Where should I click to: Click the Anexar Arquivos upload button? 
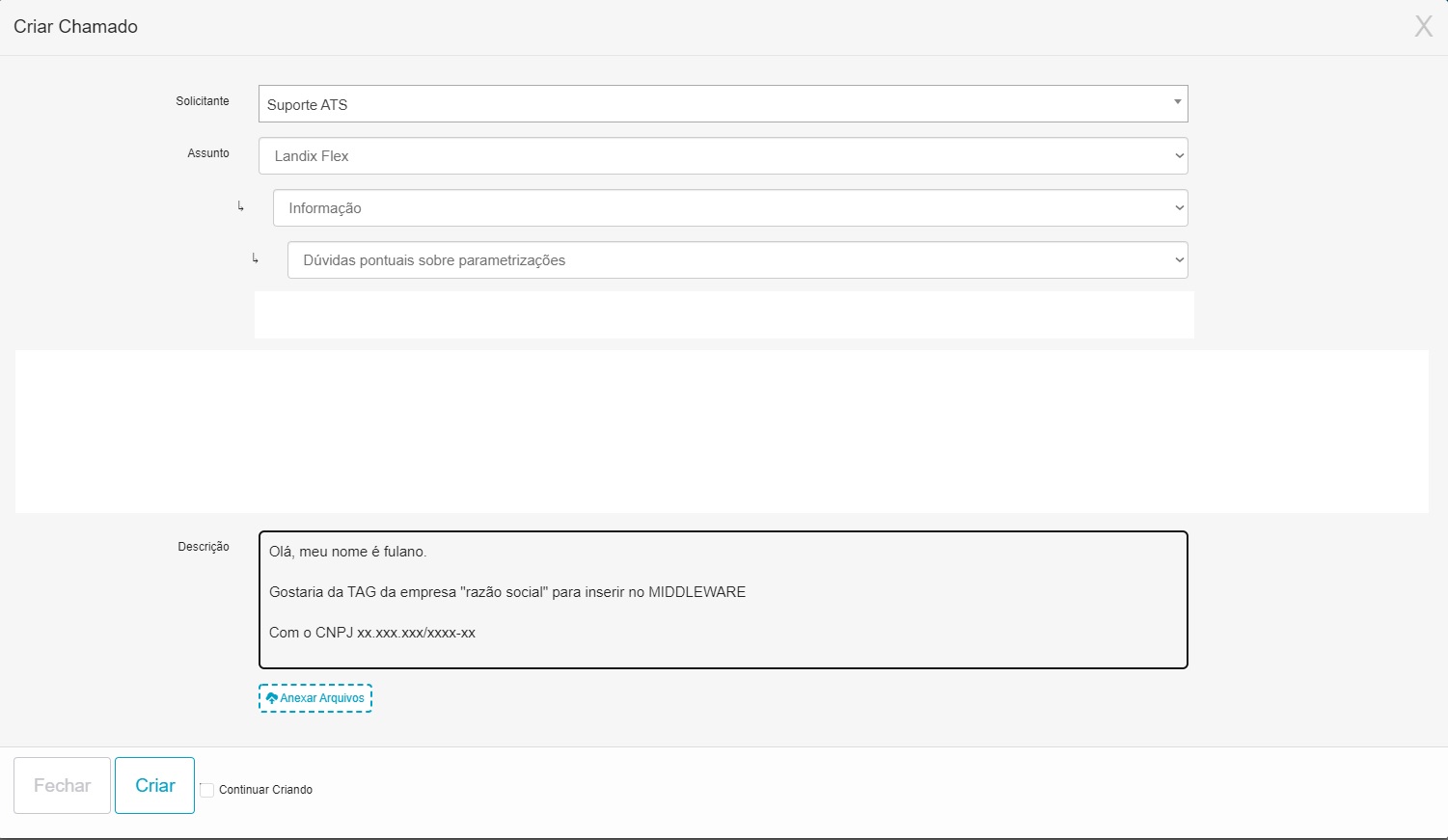(314, 698)
